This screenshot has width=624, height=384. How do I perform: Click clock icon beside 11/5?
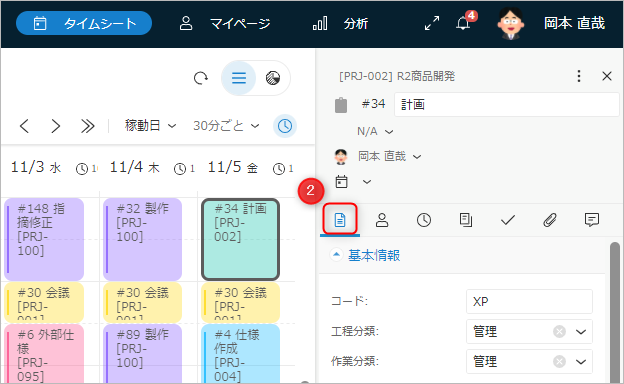[279, 169]
